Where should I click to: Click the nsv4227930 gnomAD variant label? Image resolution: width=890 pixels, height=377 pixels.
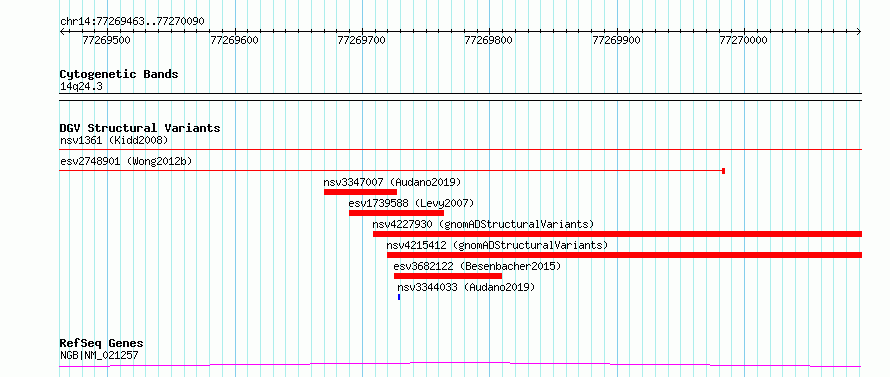[483, 224]
